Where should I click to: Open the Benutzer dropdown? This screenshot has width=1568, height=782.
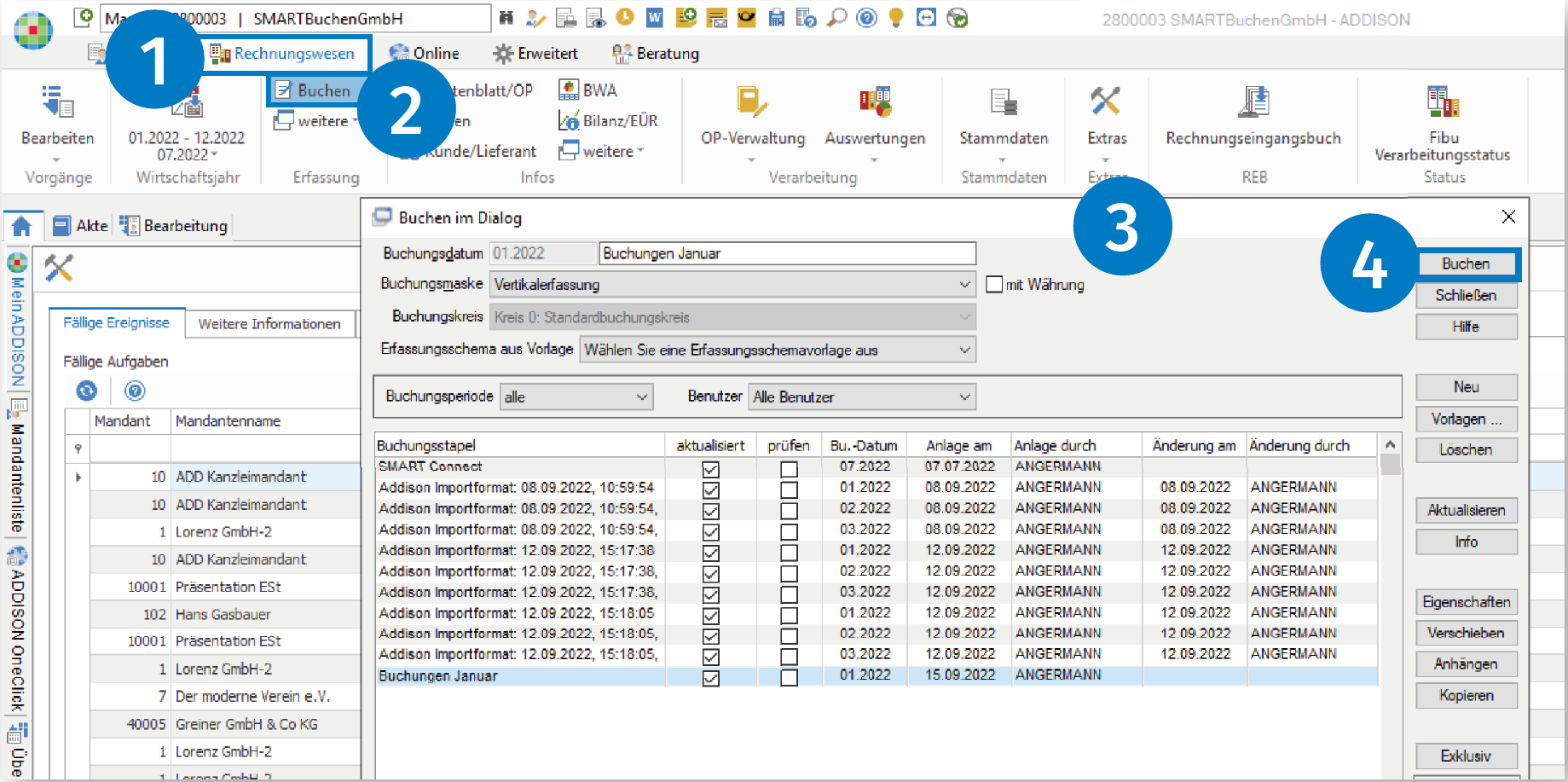tap(862, 397)
